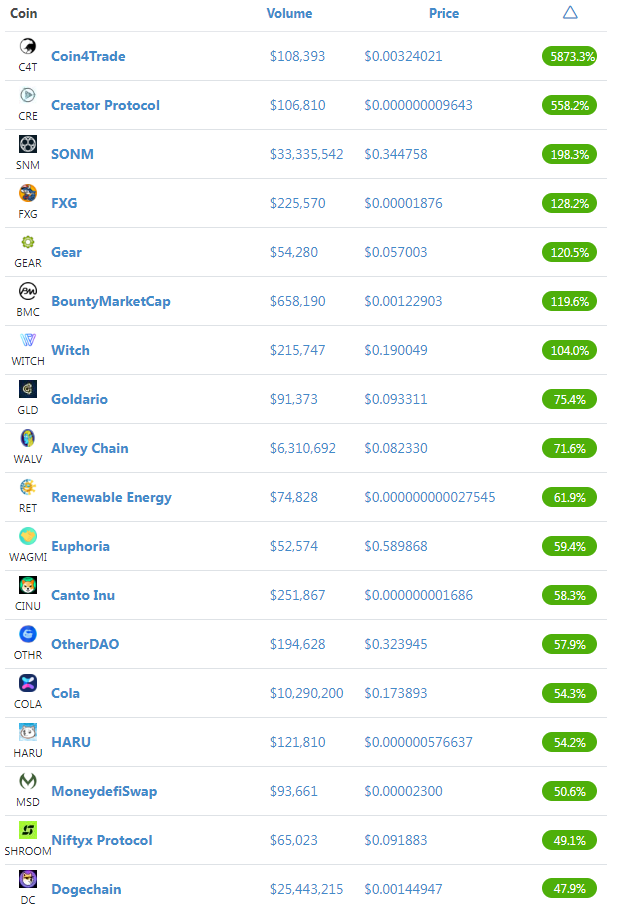Open the Alvey Chain coin page
The height and width of the screenshot is (911, 628).
[x=89, y=449]
